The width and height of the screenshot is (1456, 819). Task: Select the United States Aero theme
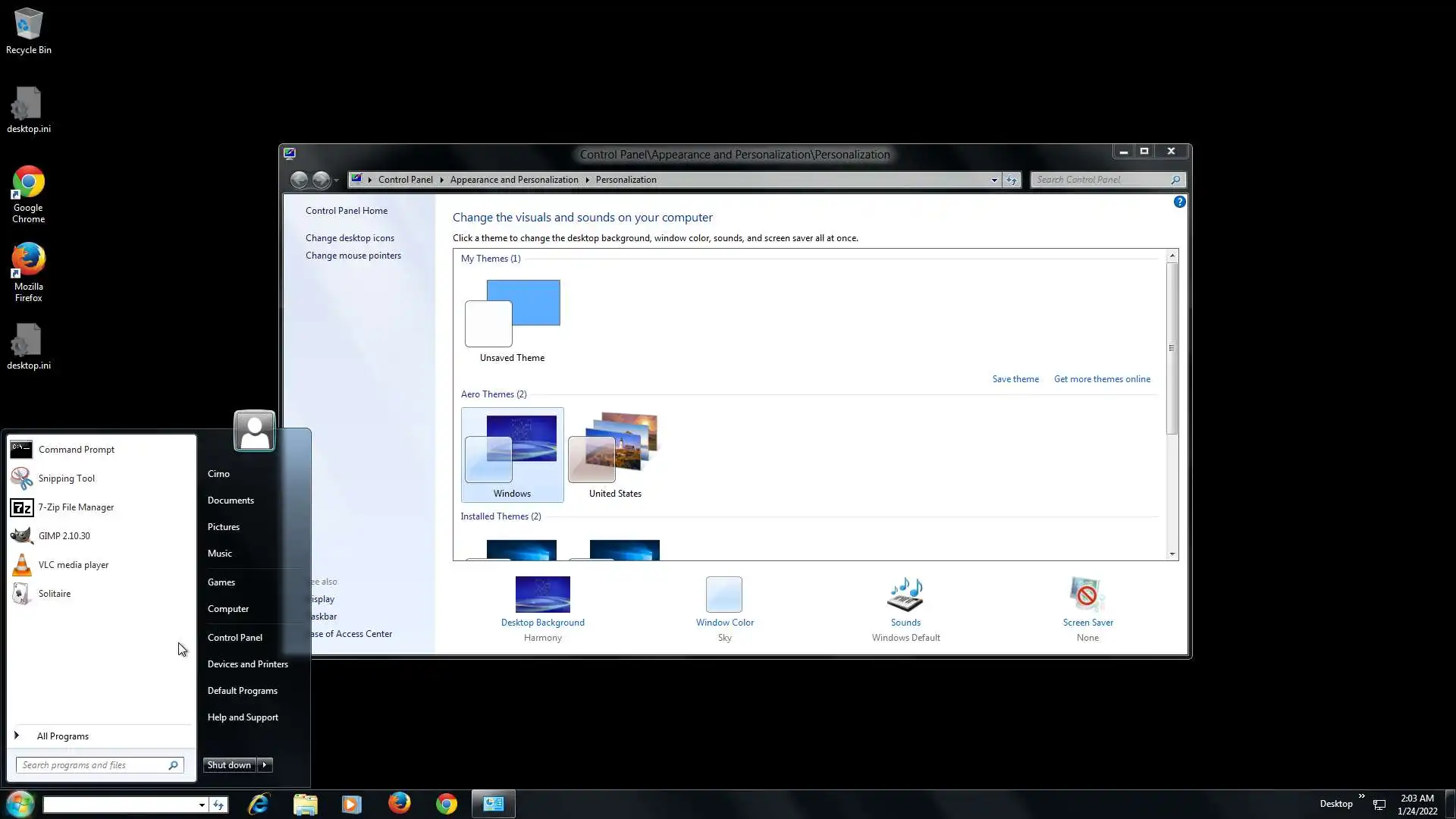pyautogui.click(x=615, y=455)
